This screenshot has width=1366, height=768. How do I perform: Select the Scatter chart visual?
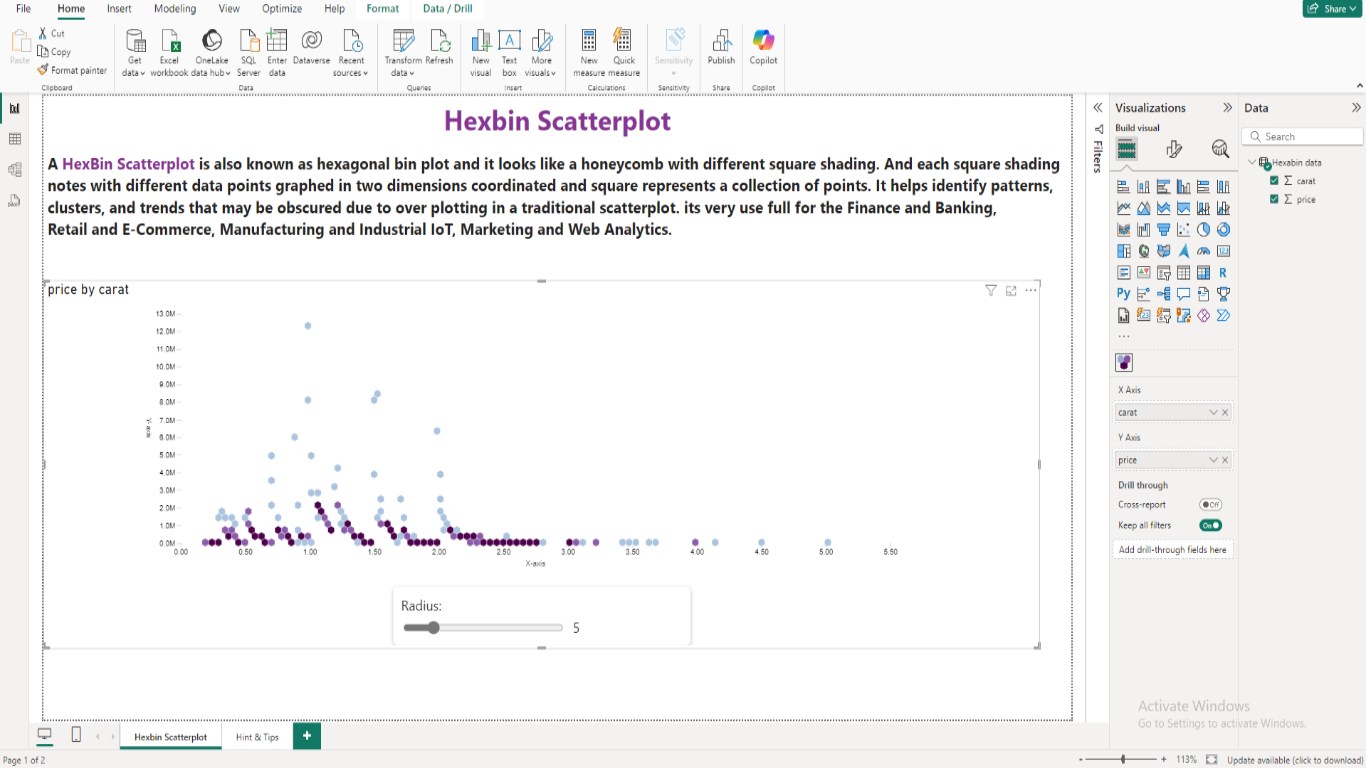1181,229
